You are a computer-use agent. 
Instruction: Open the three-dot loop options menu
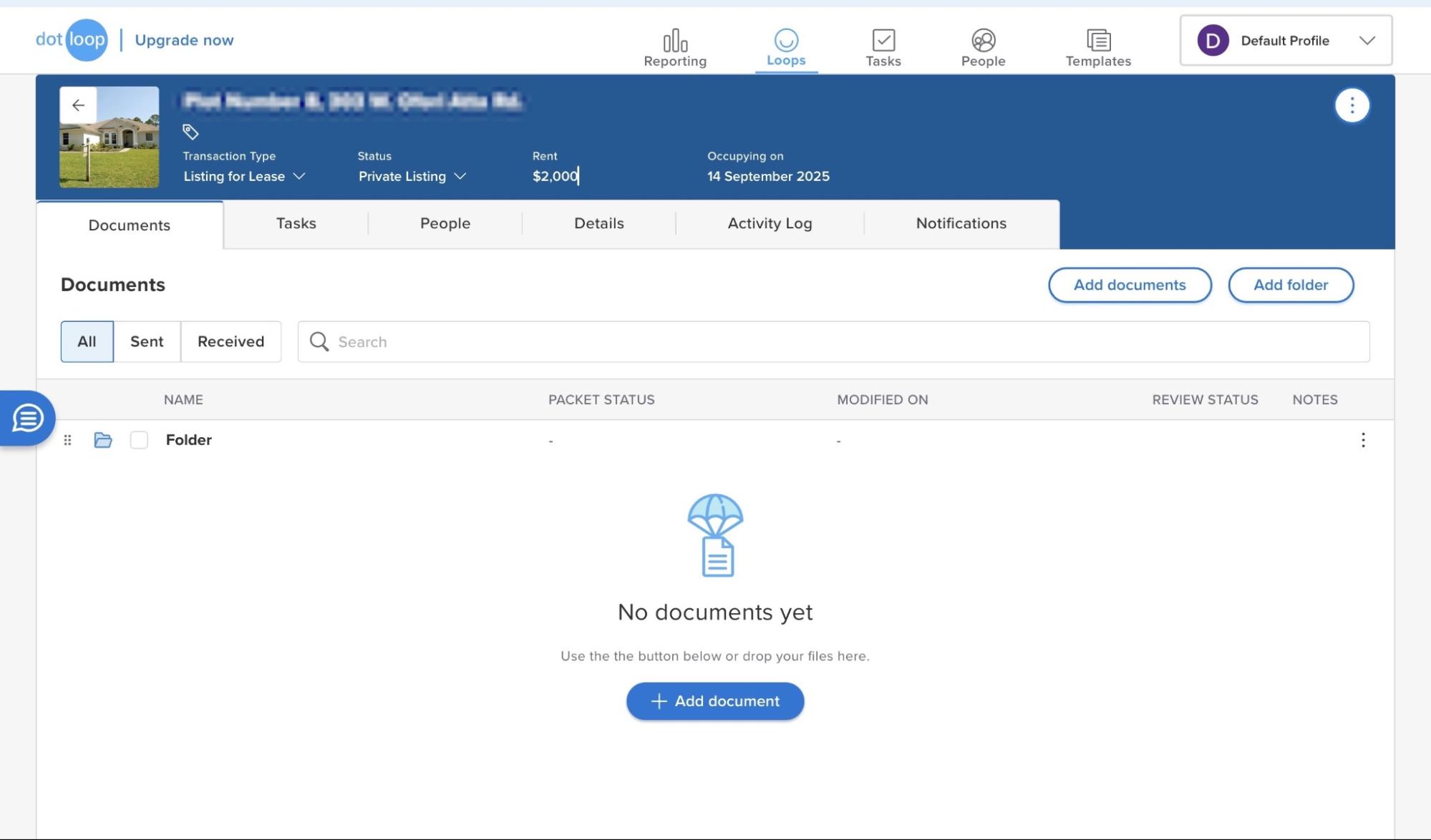click(1352, 105)
